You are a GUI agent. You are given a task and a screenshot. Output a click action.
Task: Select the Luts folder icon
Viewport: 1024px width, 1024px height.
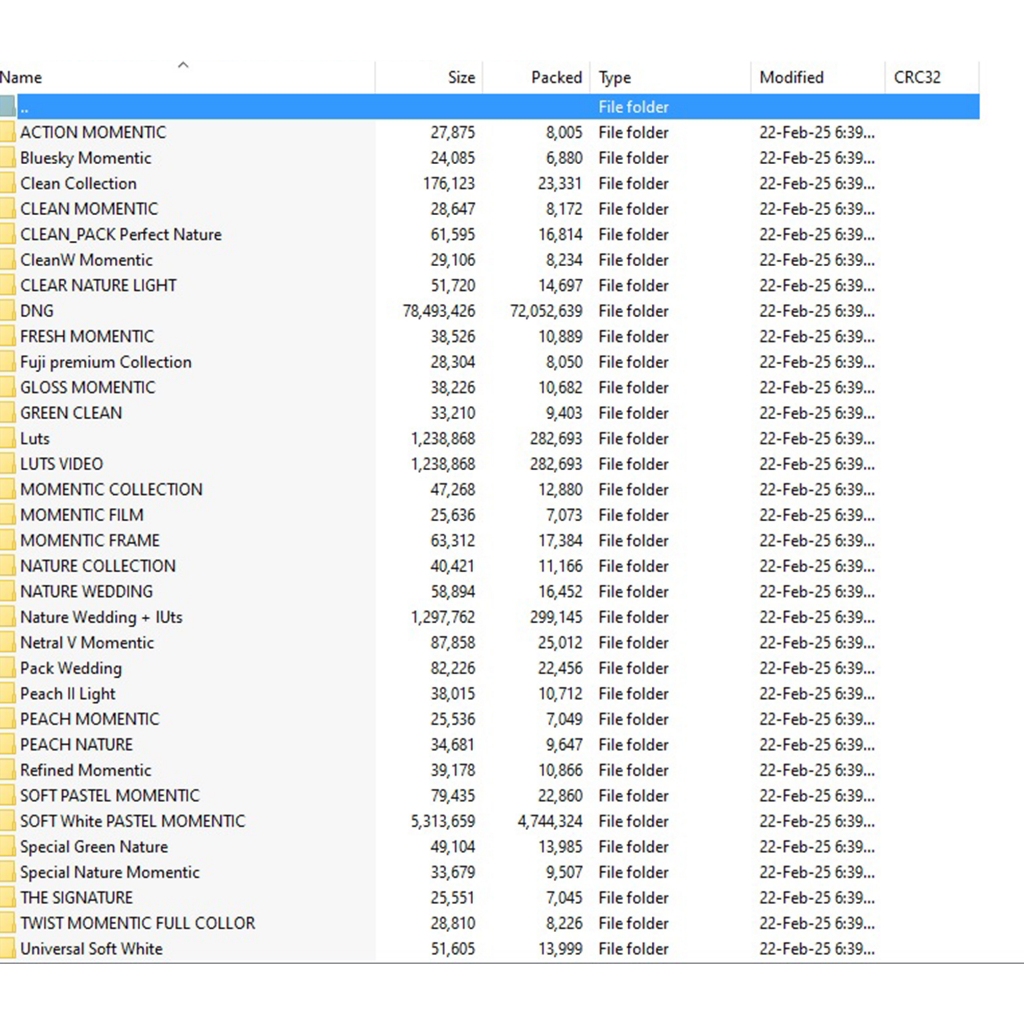7,438
